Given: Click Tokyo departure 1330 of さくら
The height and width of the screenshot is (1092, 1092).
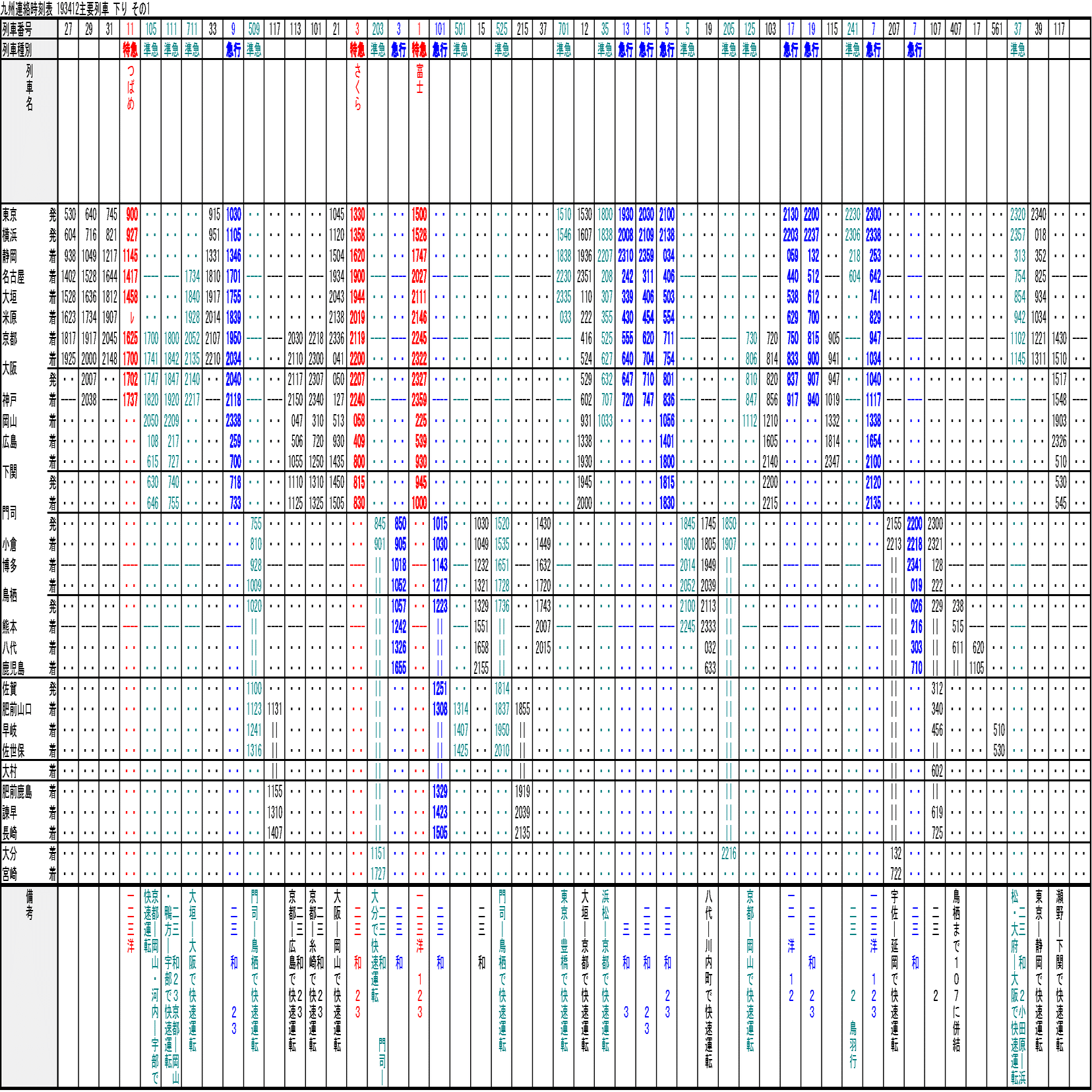Looking at the screenshot, I should pyautogui.click(x=357, y=214).
